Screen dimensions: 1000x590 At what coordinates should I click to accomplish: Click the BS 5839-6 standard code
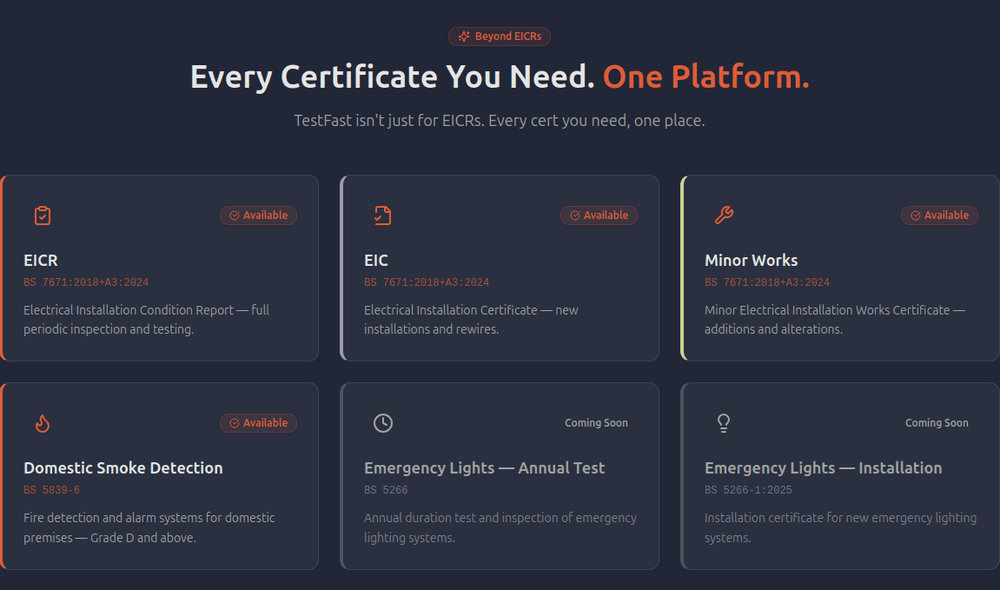pos(52,490)
